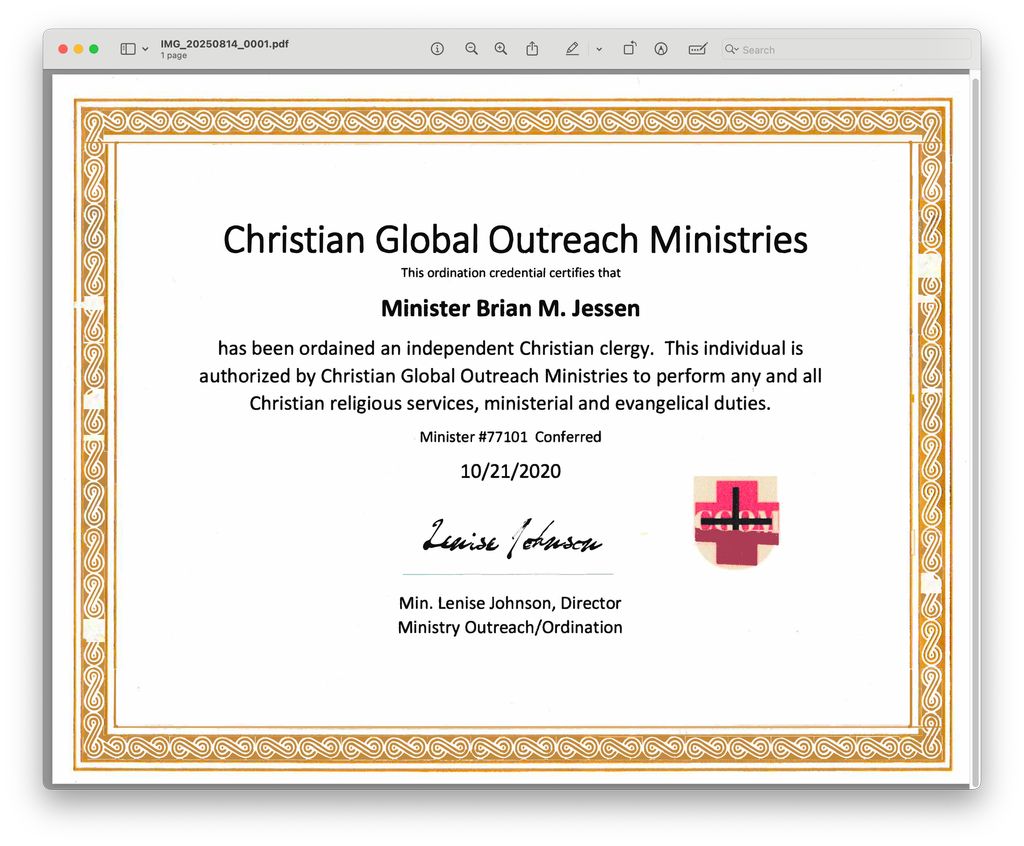Zoom in on the PDF page

point(501,49)
